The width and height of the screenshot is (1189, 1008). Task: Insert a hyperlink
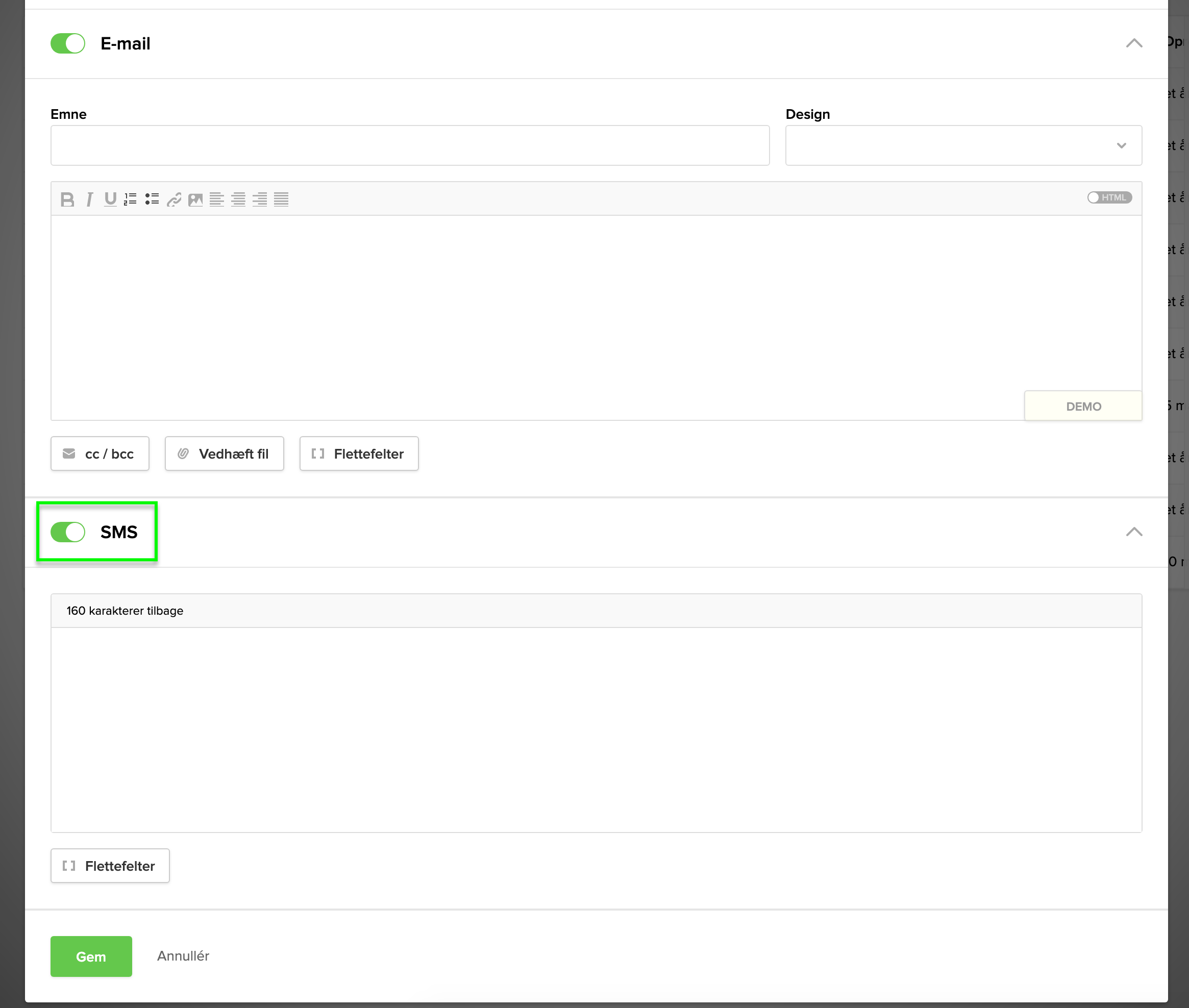click(x=174, y=199)
